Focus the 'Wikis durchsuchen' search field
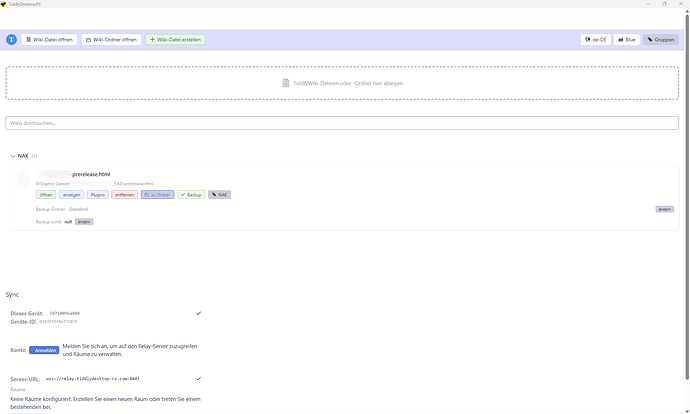690x414 pixels. [x=342, y=123]
